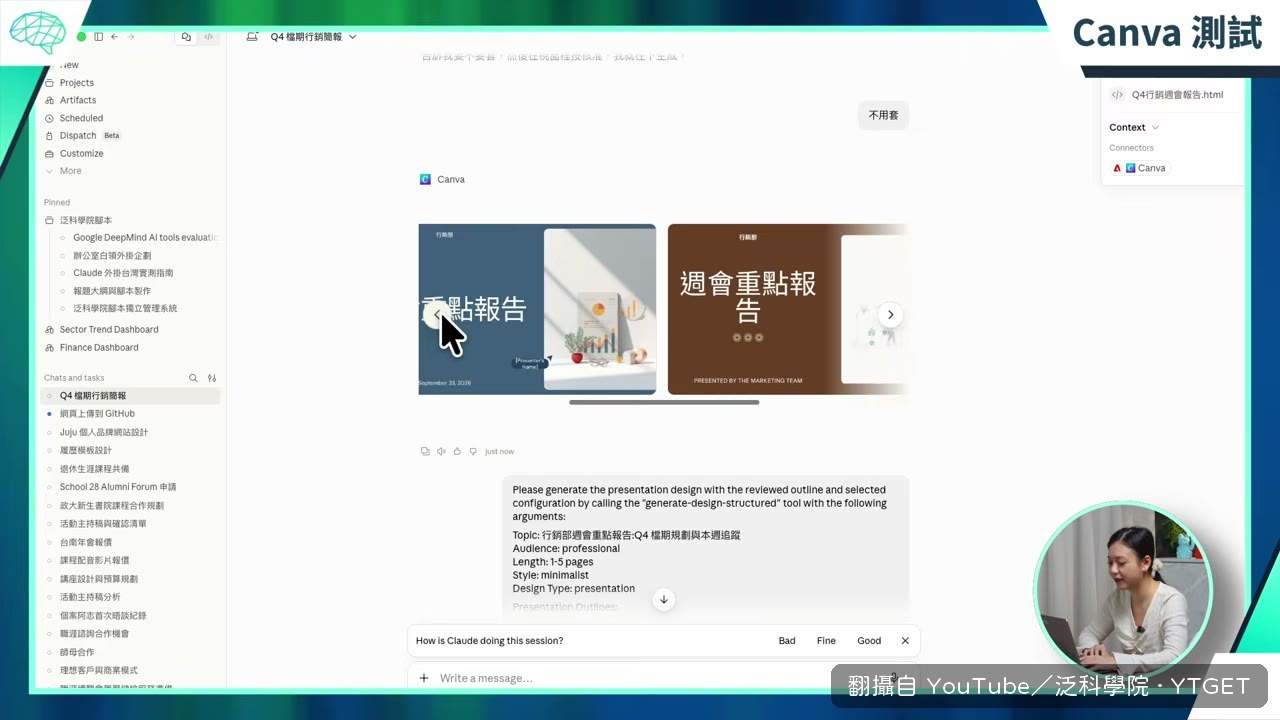The height and width of the screenshot is (720, 1280).
Task: Open Scheduled in the sidebar
Action: click(x=81, y=118)
